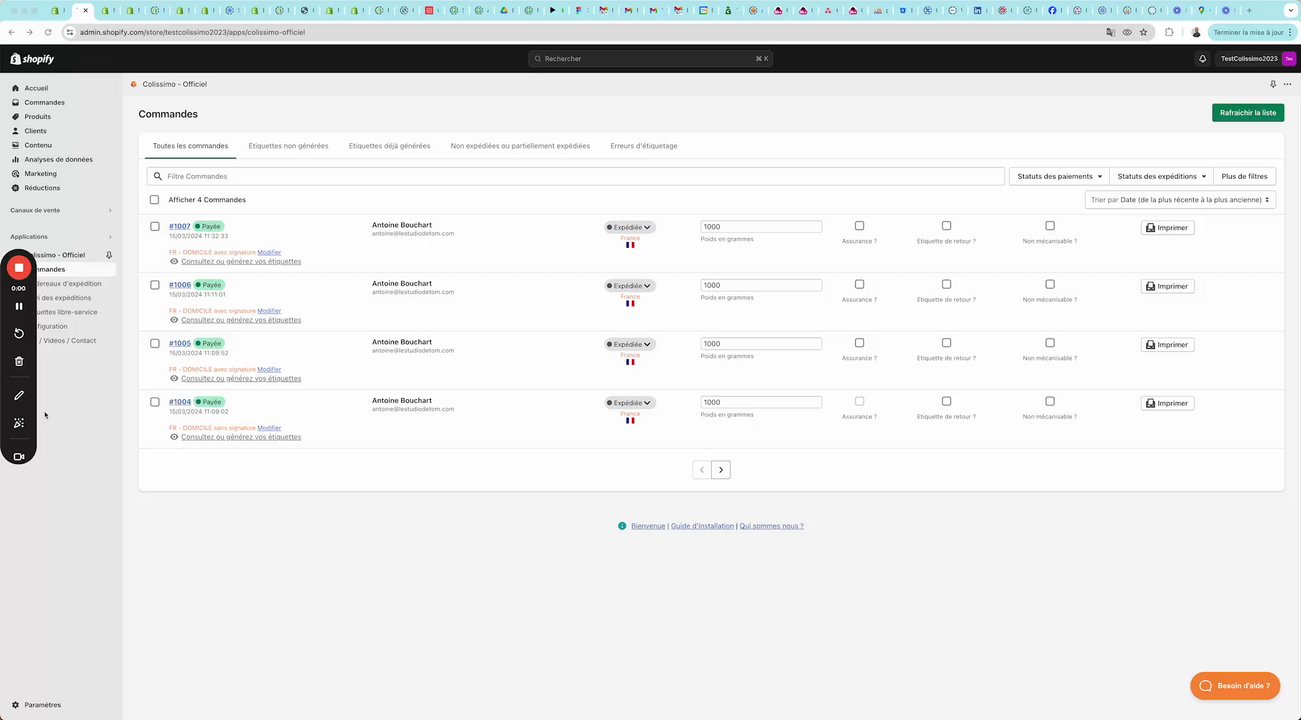Open the app three-dots menu

tap(1287, 84)
